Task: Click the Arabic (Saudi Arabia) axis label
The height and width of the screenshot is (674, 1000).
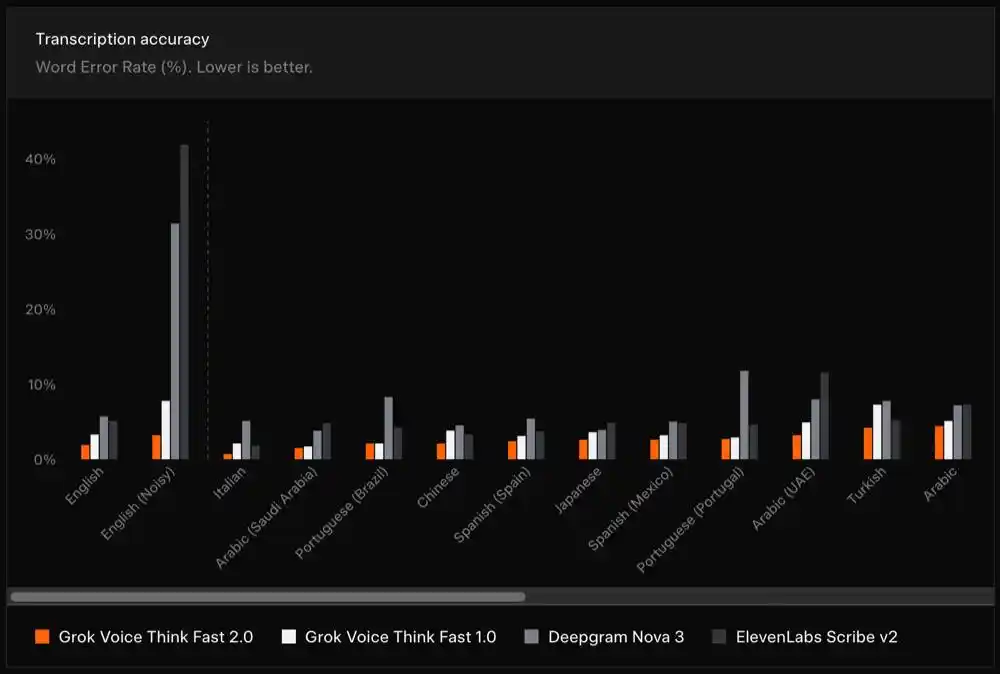Action: click(266, 518)
